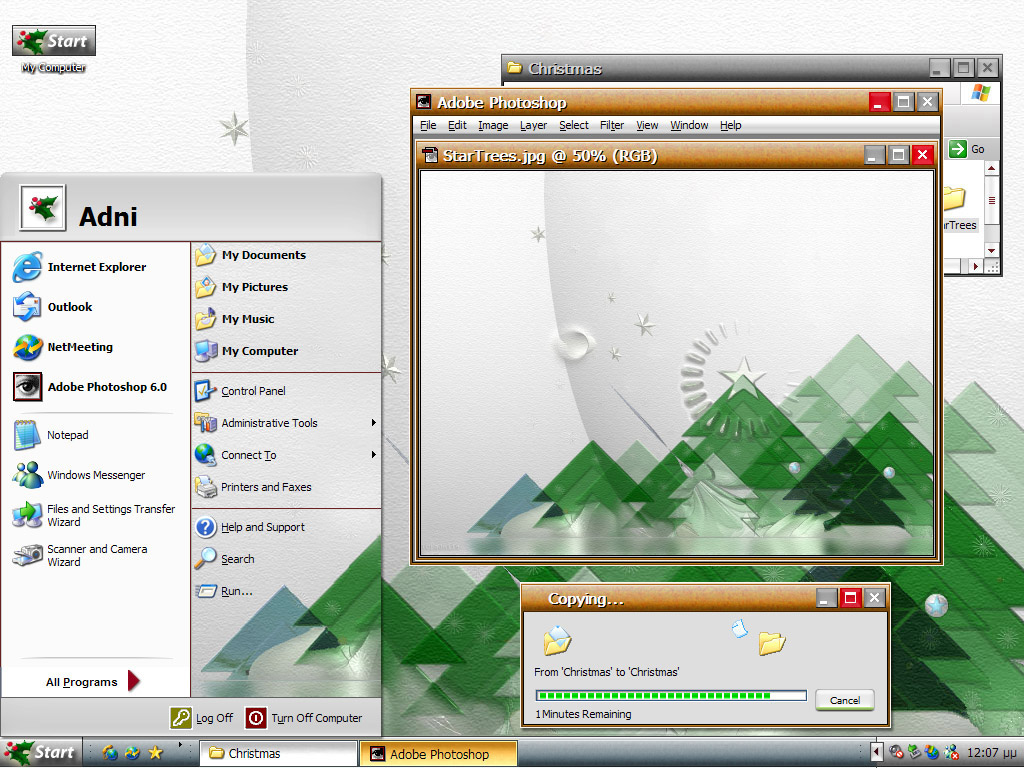
Task: Open the View menu in Photoshop
Action: (x=647, y=125)
